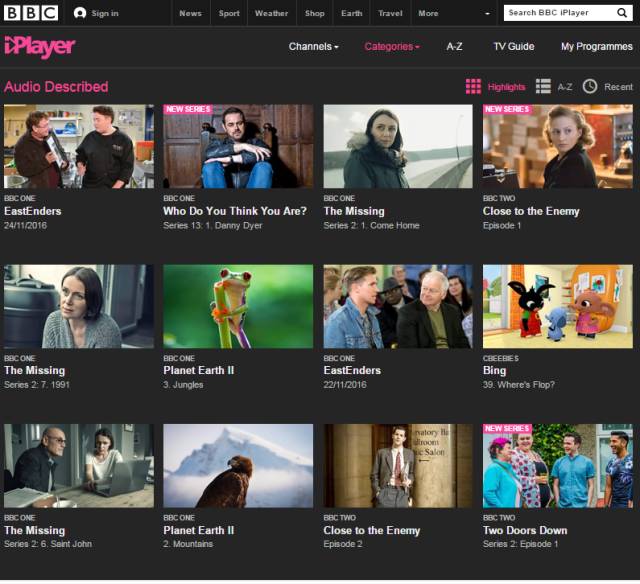Open The Missing Saint John thumbnail
The width and height of the screenshot is (640, 584).
point(79,466)
